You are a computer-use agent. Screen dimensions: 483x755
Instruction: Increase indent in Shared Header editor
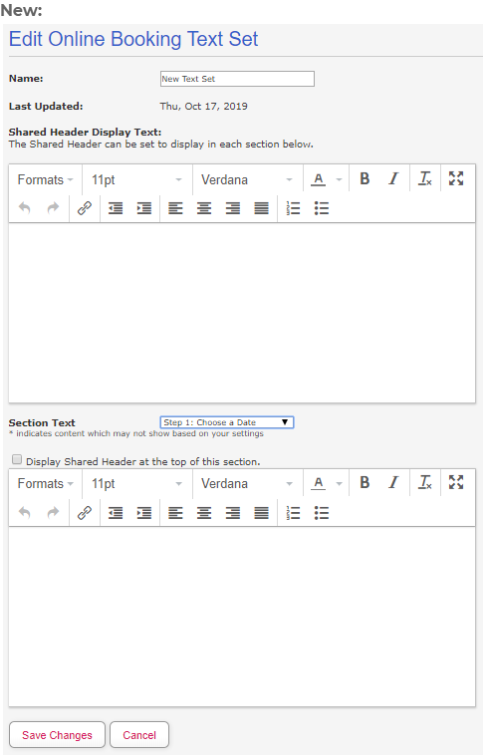click(144, 208)
